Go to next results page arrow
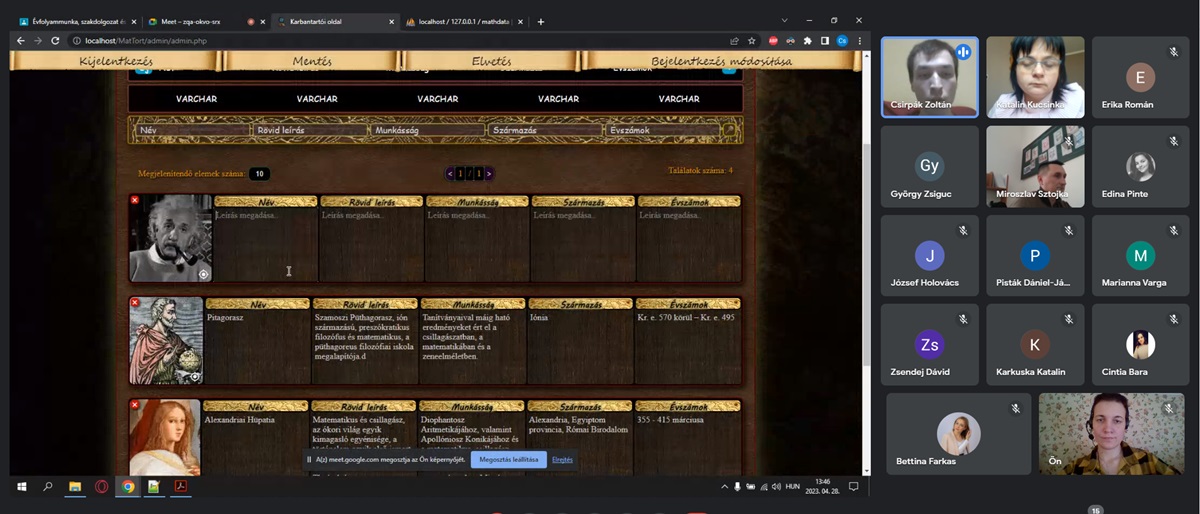Viewport: 1200px width, 514px height. pyautogui.click(x=488, y=173)
